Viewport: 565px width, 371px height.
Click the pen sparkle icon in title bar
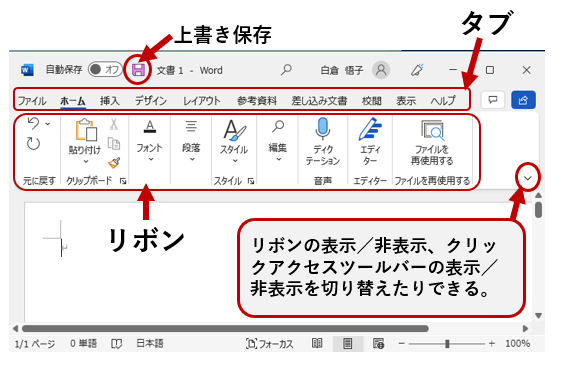point(417,70)
